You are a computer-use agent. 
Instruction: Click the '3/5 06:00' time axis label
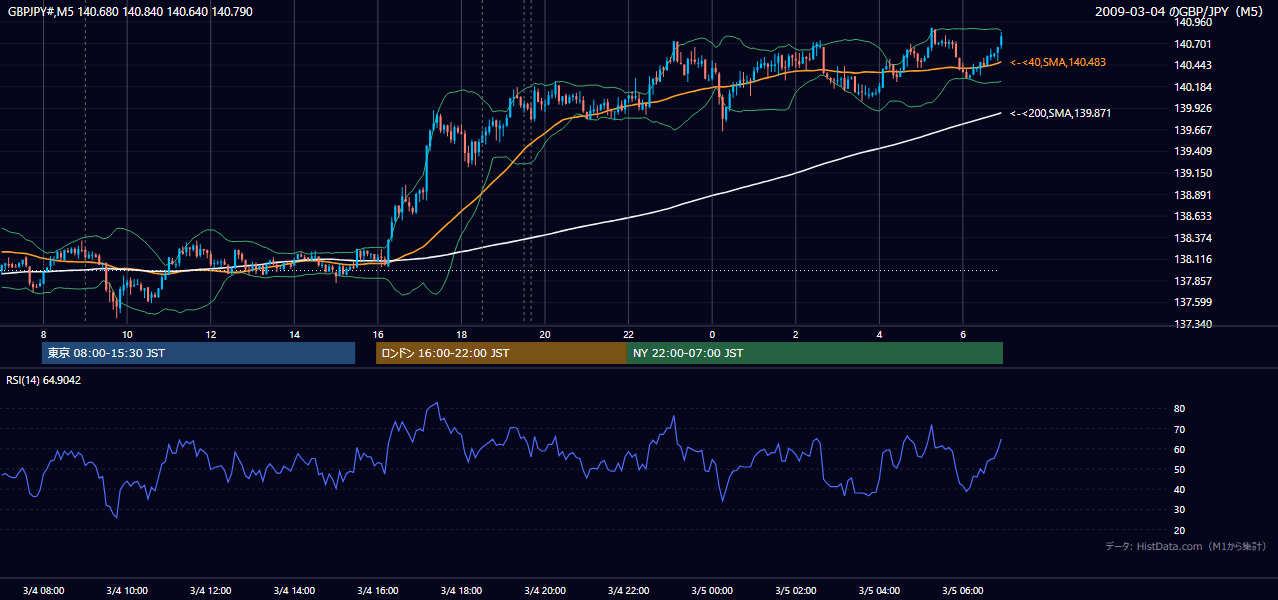[963, 590]
